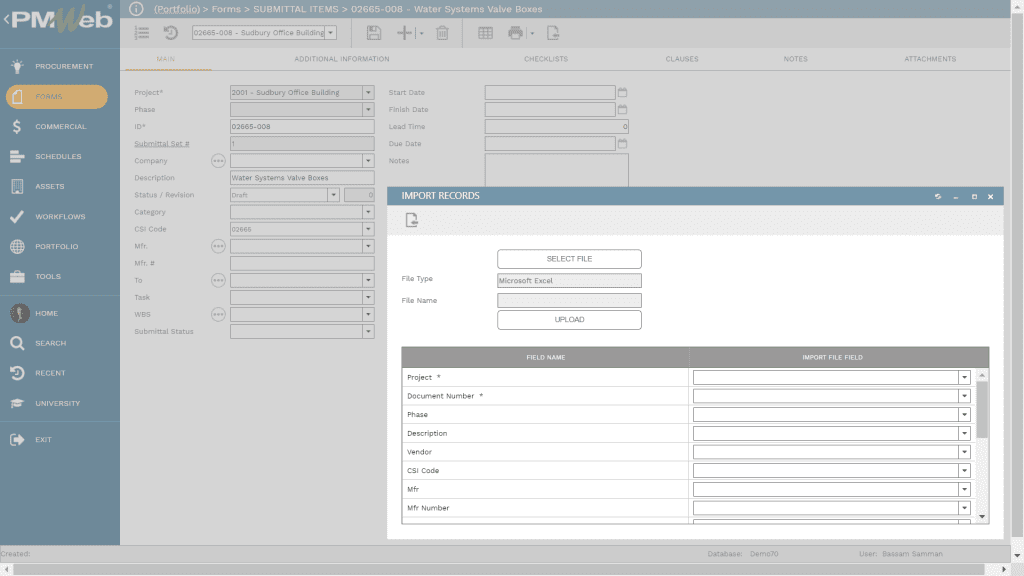Click ellipsis button beside Company field
The height and width of the screenshot is (576, 1024).
[x=218, y=161]
